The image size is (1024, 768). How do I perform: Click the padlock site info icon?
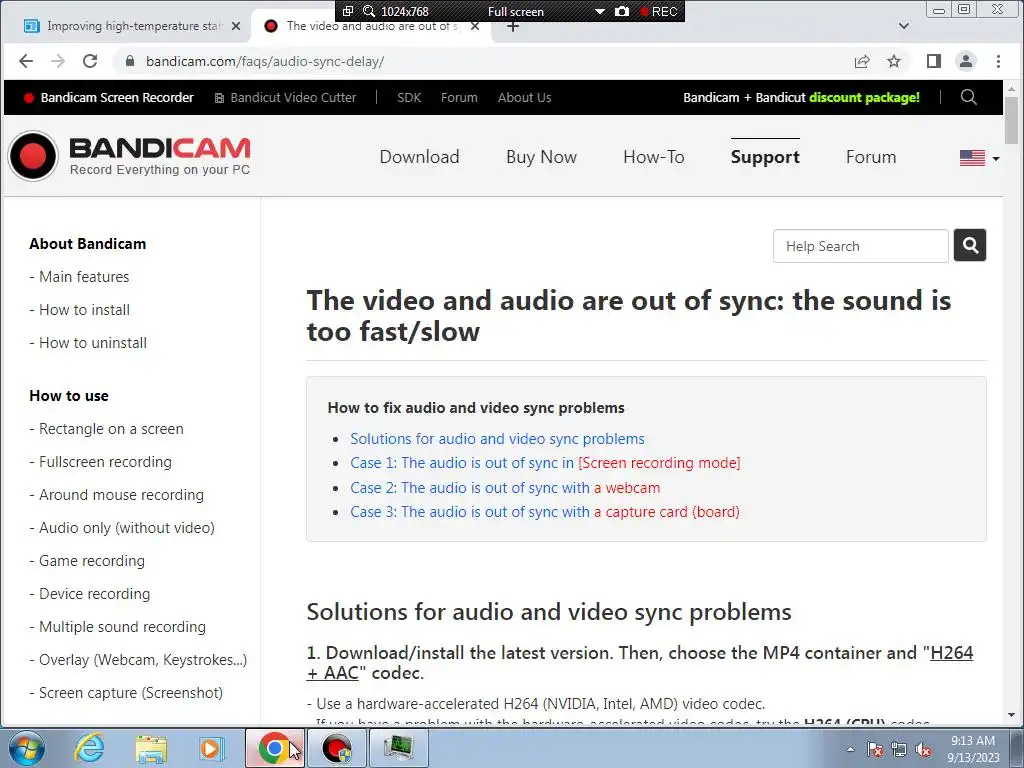point(130,61)
